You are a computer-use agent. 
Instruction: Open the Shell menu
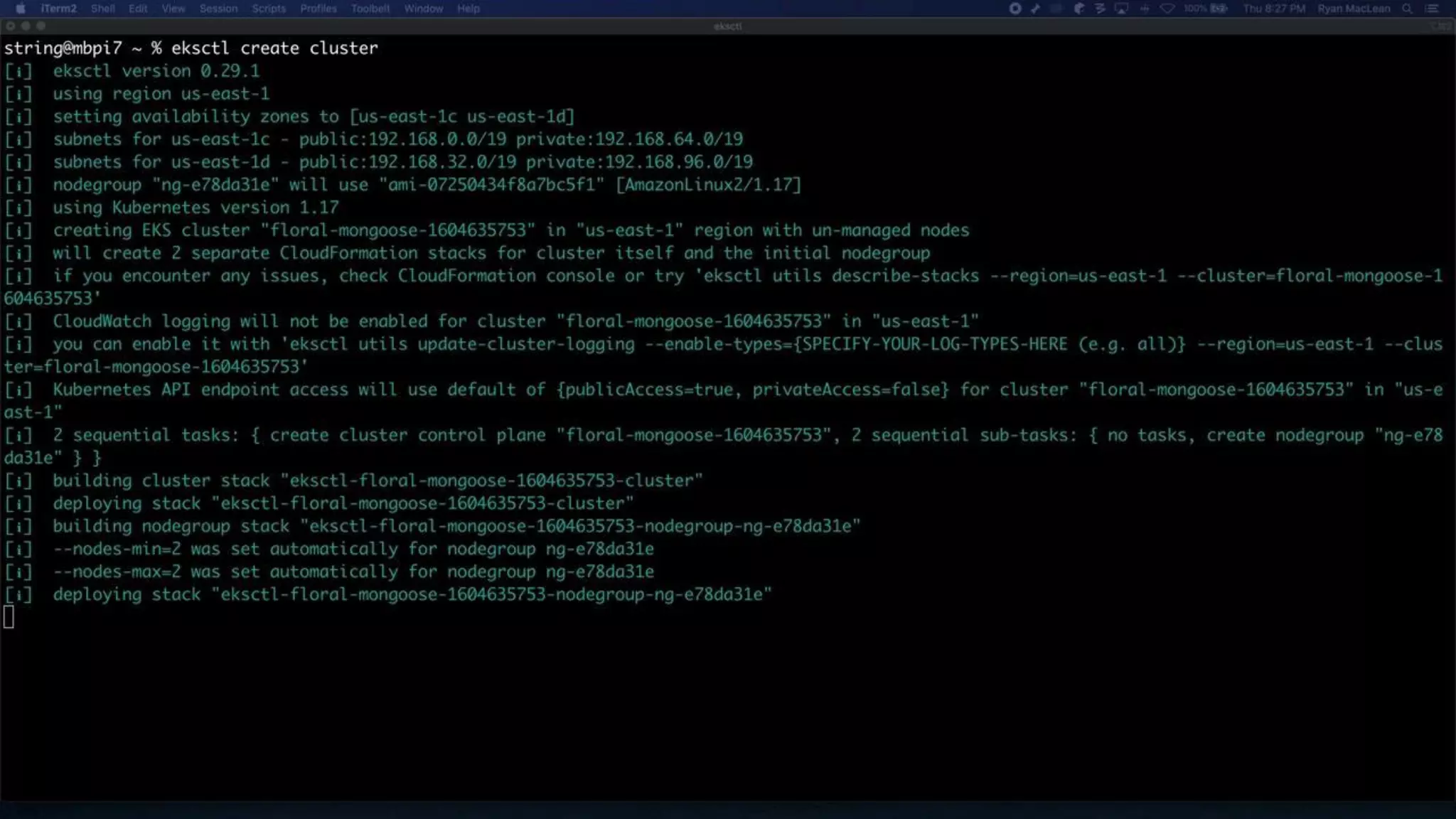pos(102,9)
